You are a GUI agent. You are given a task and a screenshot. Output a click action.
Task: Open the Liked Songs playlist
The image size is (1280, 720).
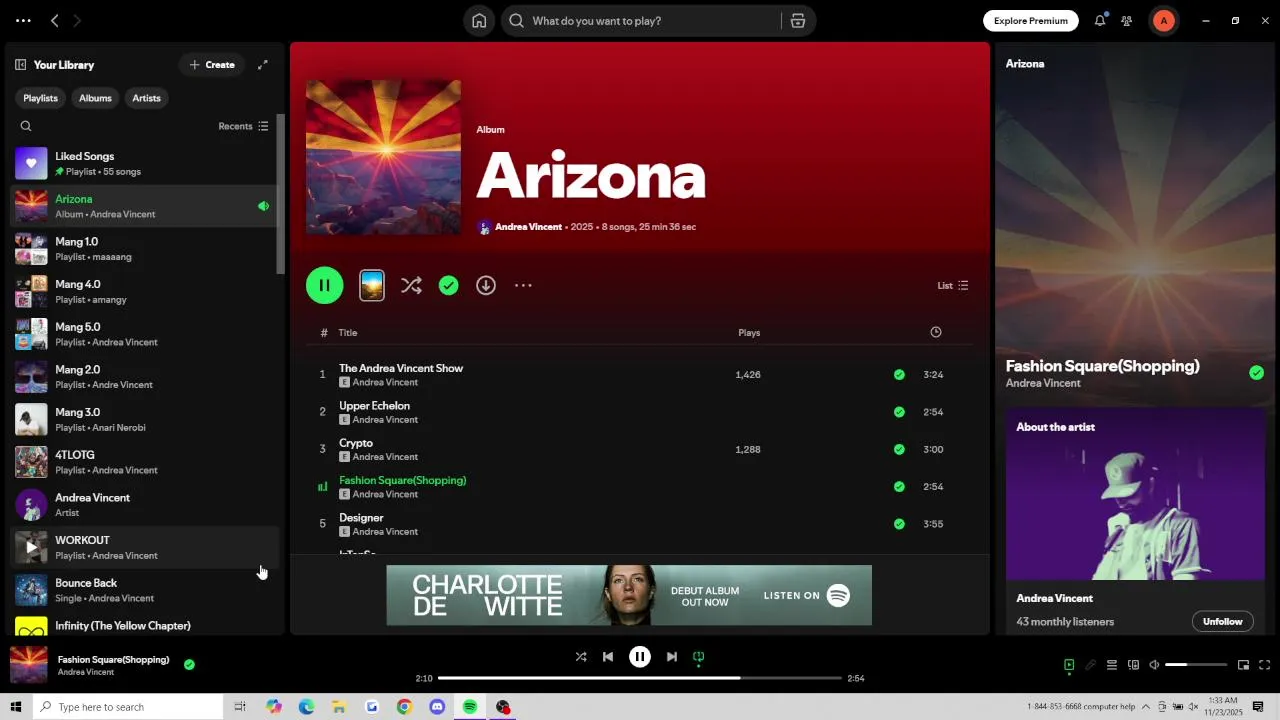coord(143,163)
